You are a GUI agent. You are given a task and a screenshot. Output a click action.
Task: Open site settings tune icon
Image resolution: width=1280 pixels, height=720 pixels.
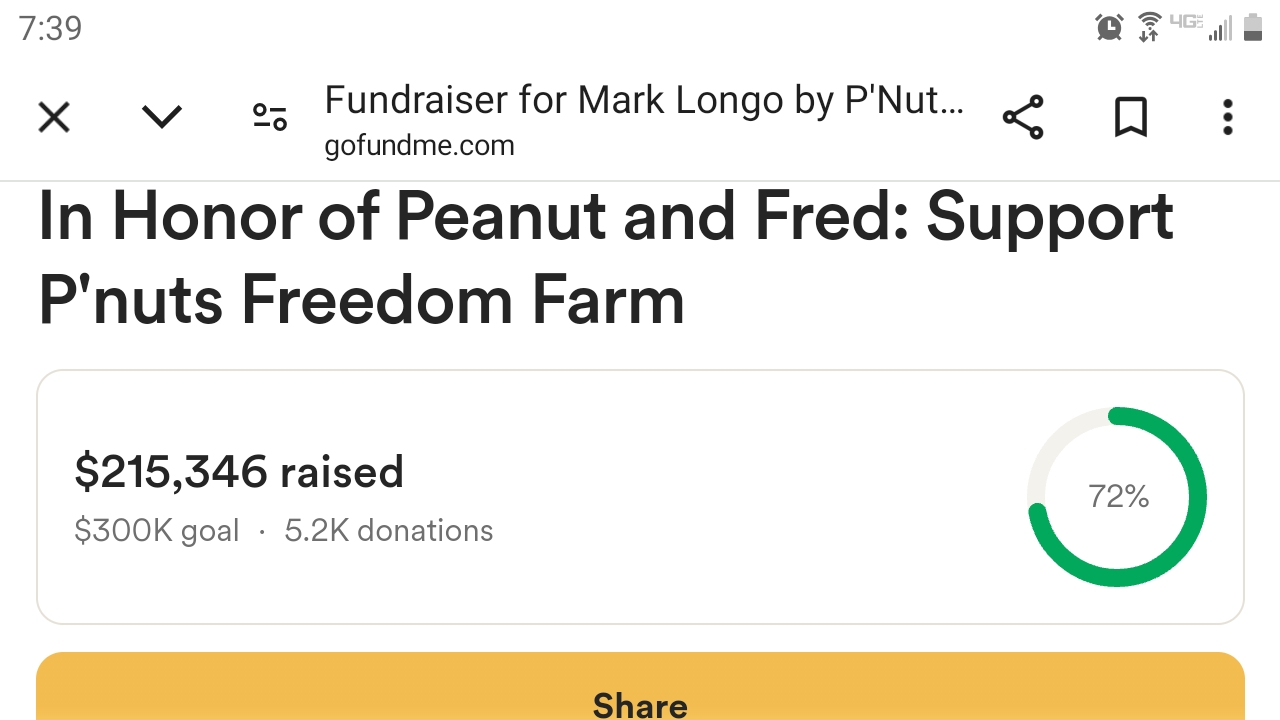pyautogui.click(x=269, y=118)
